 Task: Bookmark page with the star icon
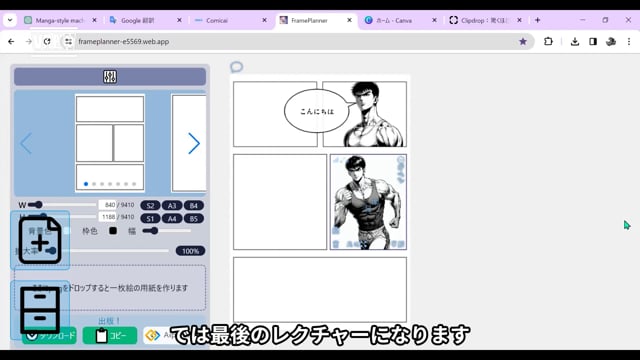pyautogui.click(x=523, y=42)
